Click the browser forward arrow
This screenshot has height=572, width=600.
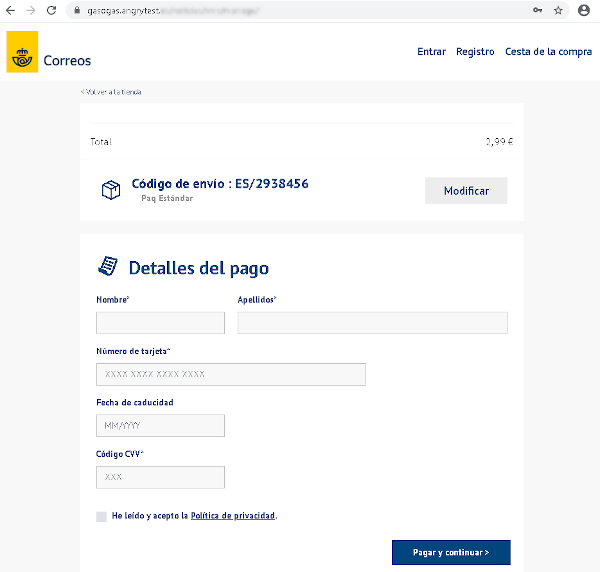click(x=31, y=10)
